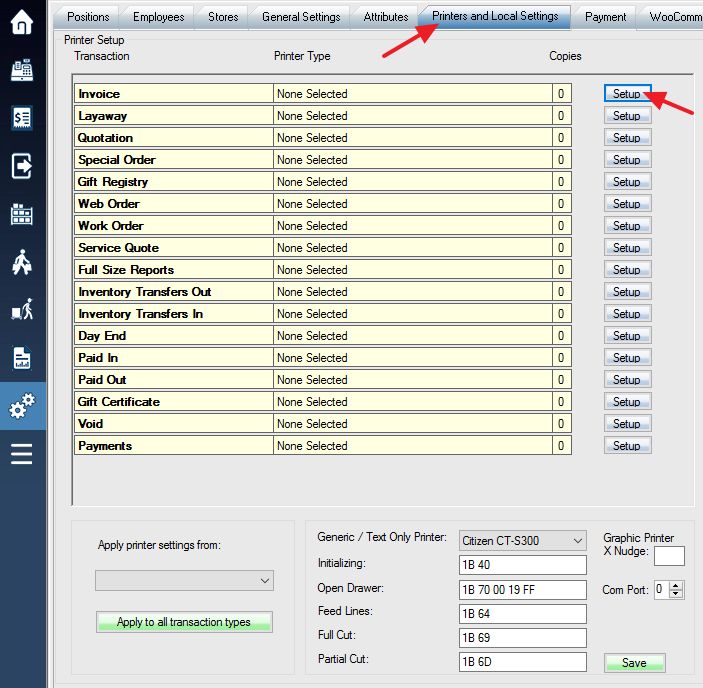Click Setup for Quotation row
Screen dimensions: 703x688
[627, 137]
